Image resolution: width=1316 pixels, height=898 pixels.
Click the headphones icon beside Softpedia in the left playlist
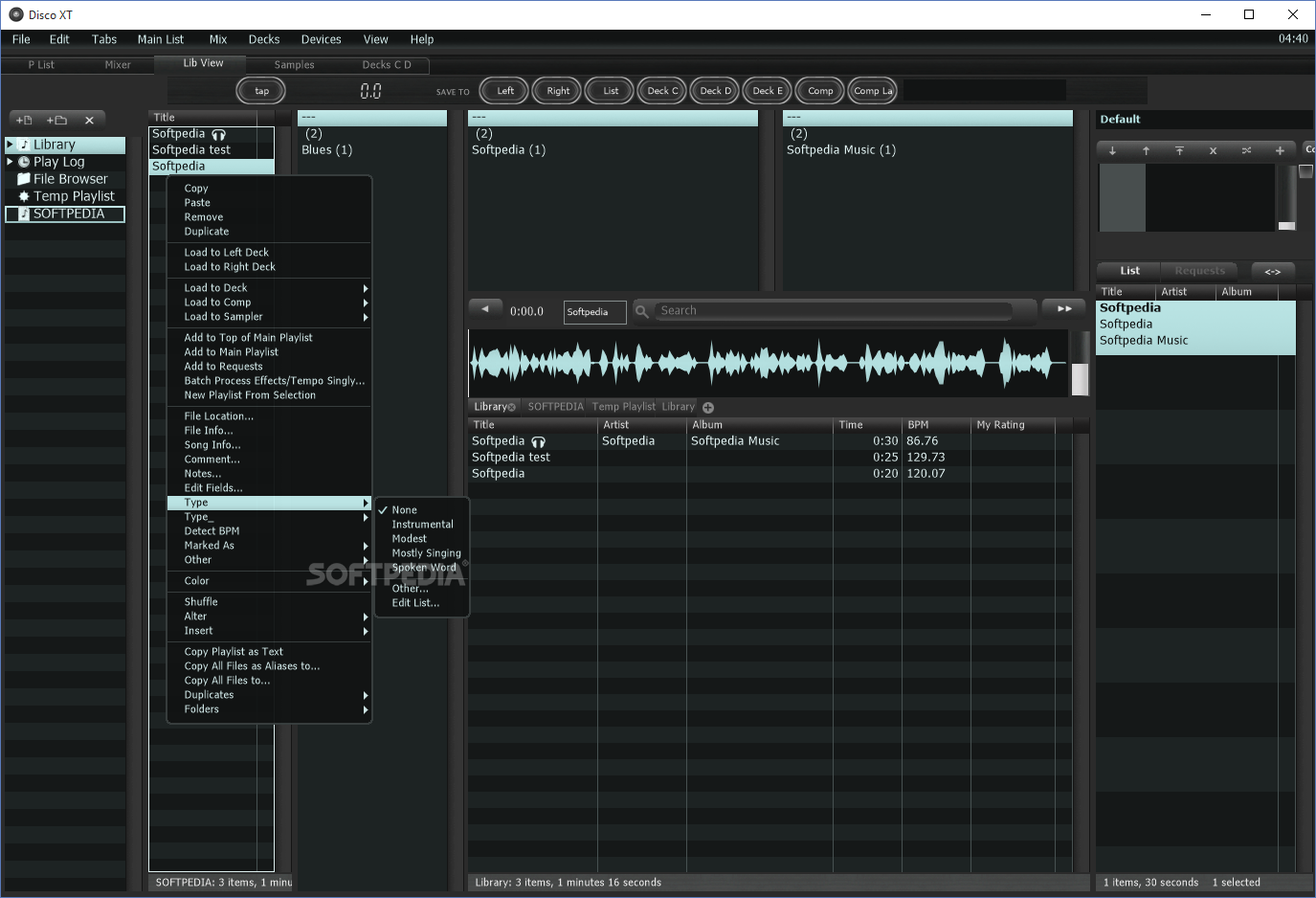click(219, 135)
